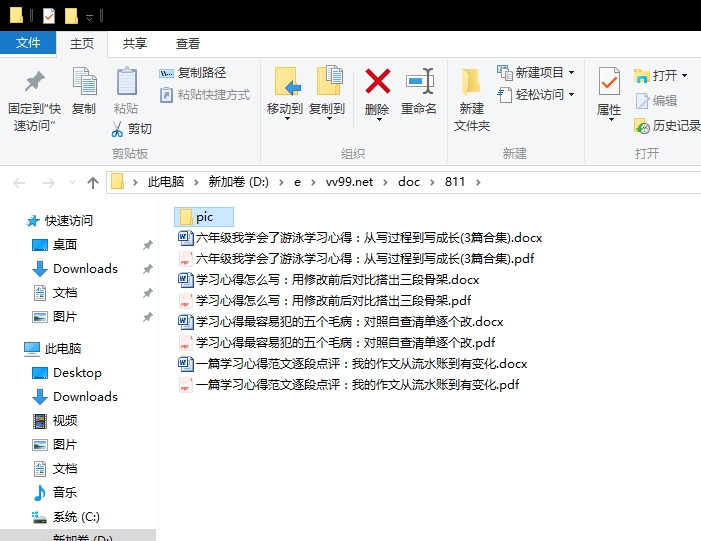This screenshot has height=541, width=701.
Task: Select 一篇学习心得范文逐段点评 pdf file
Action: pyautogui.click(x=349, y=385)
